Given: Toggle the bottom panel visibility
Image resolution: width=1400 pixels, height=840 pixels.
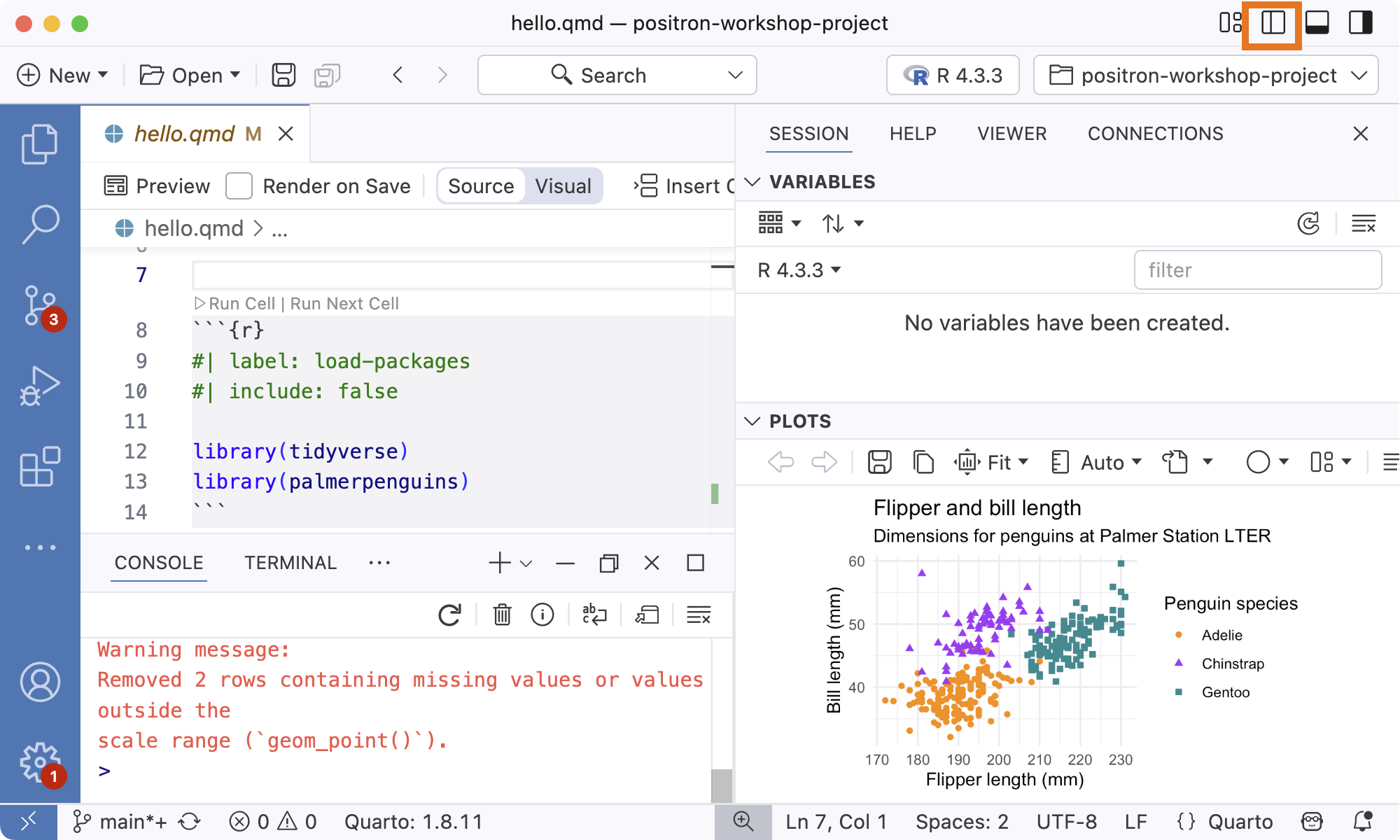Looking at the screenshot, I should [x=1317, y=23].
